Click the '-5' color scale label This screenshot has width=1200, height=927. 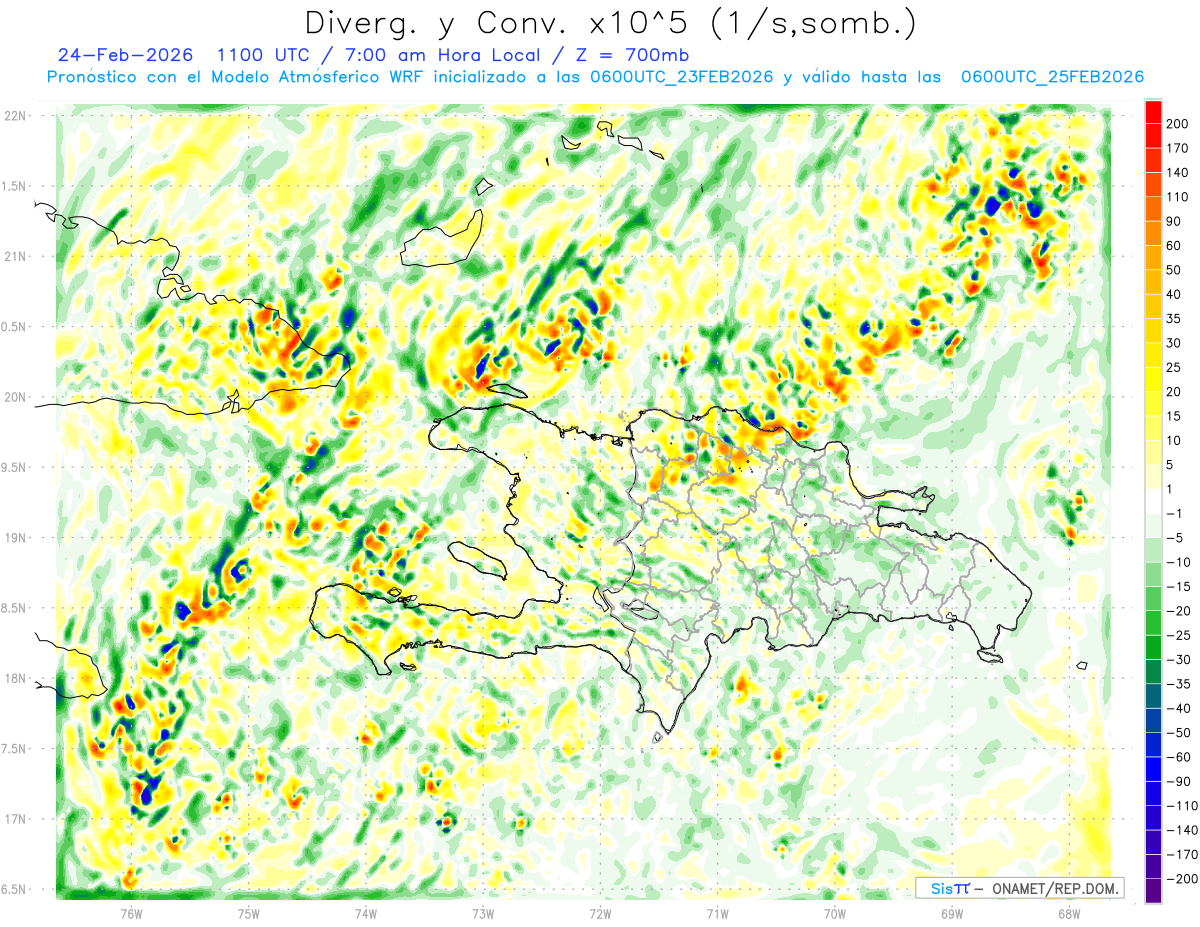(1174, 538)
